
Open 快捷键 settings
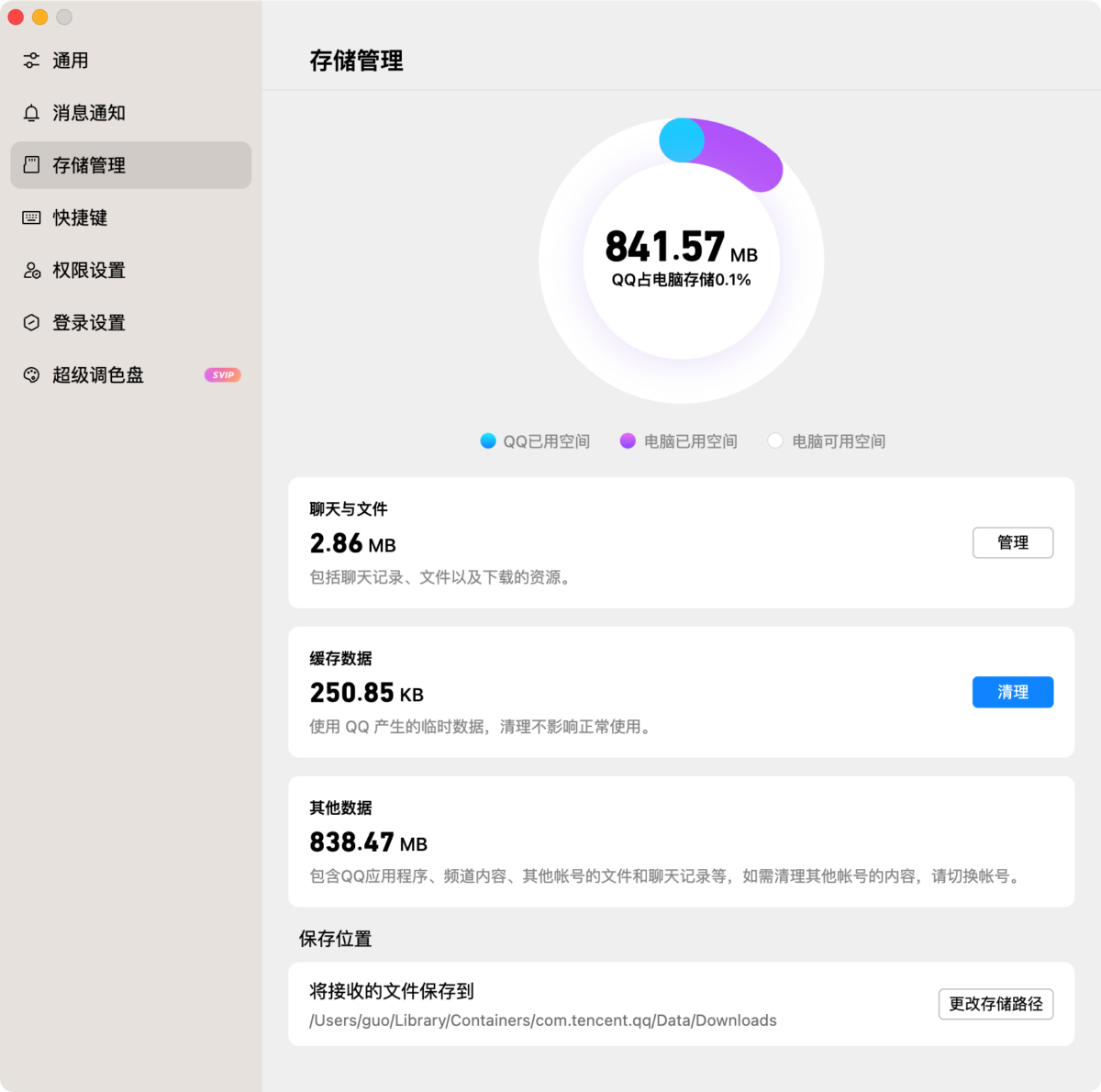130,217
